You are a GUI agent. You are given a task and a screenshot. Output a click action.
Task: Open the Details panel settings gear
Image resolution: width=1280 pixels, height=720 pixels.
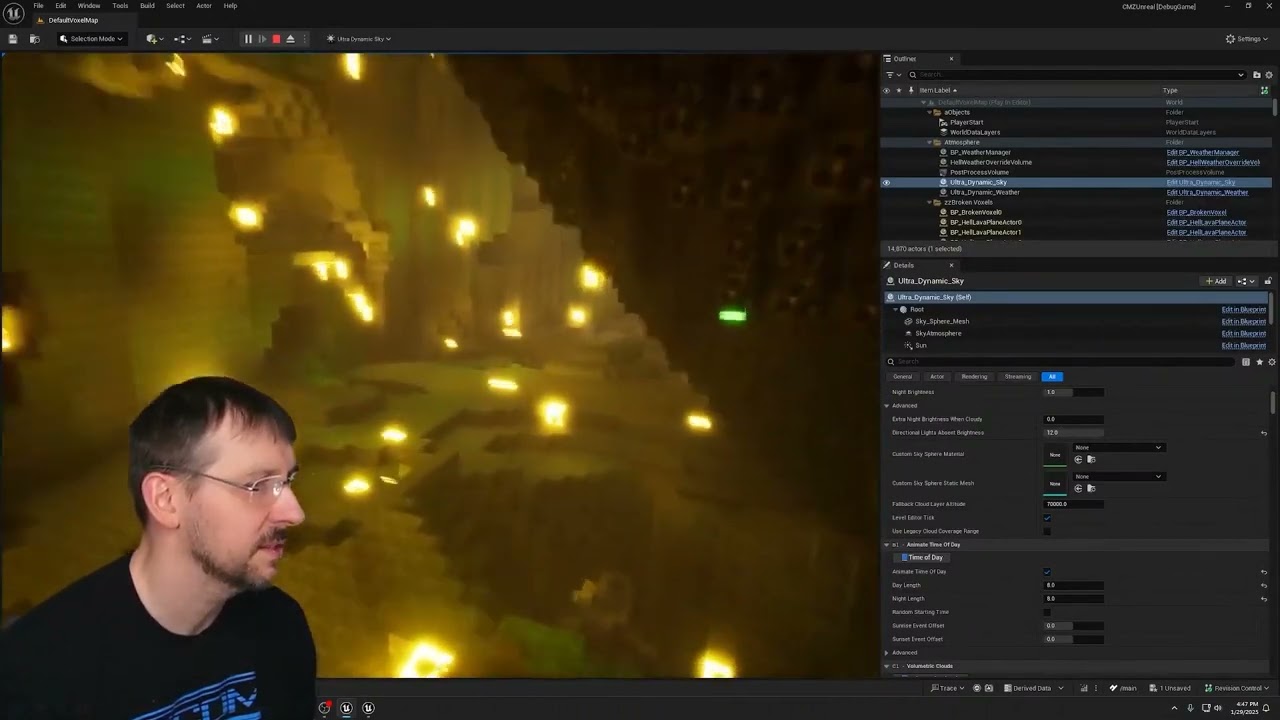tap(1271, 362)
